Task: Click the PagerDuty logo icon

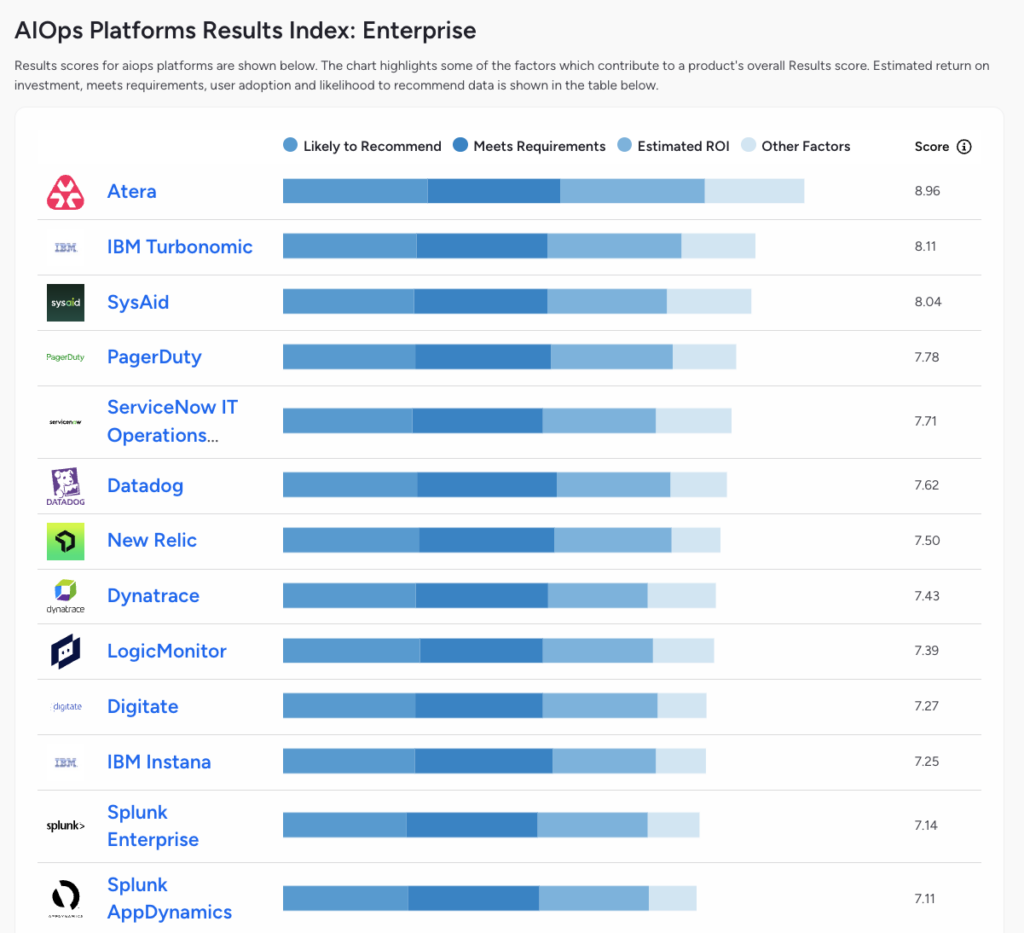Action: coord(65,357)
